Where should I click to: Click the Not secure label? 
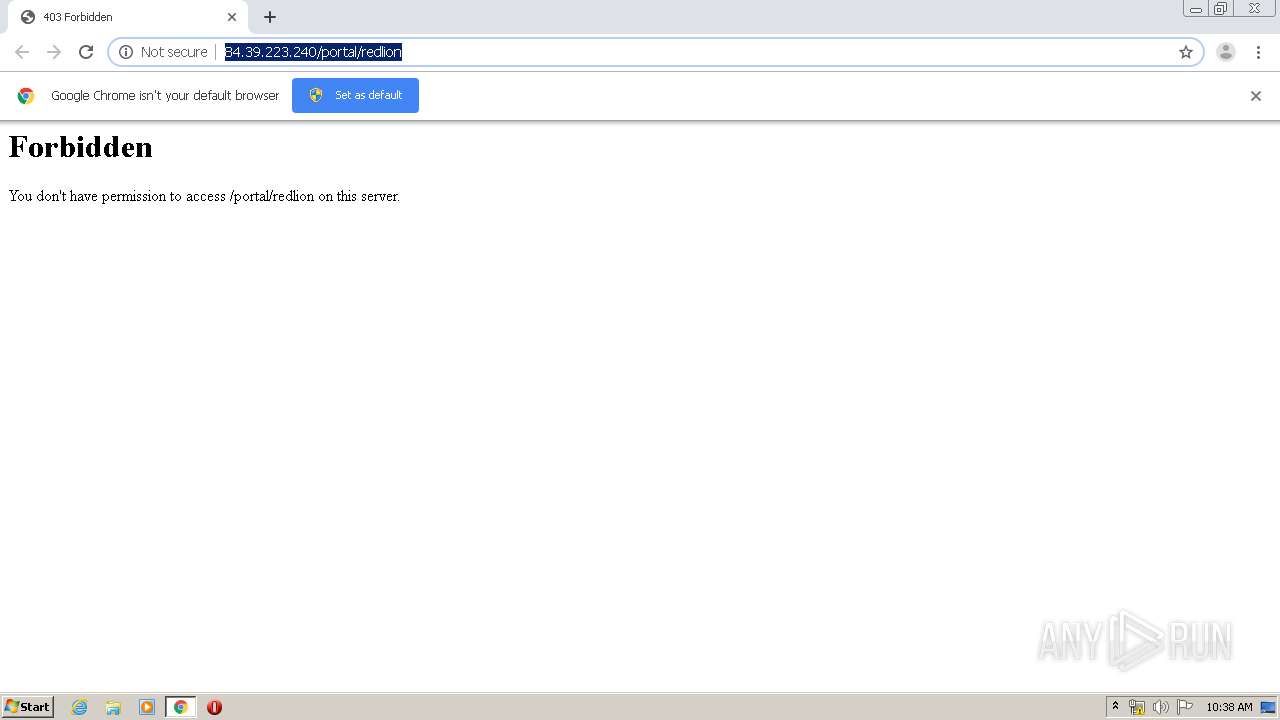[174, 52]
